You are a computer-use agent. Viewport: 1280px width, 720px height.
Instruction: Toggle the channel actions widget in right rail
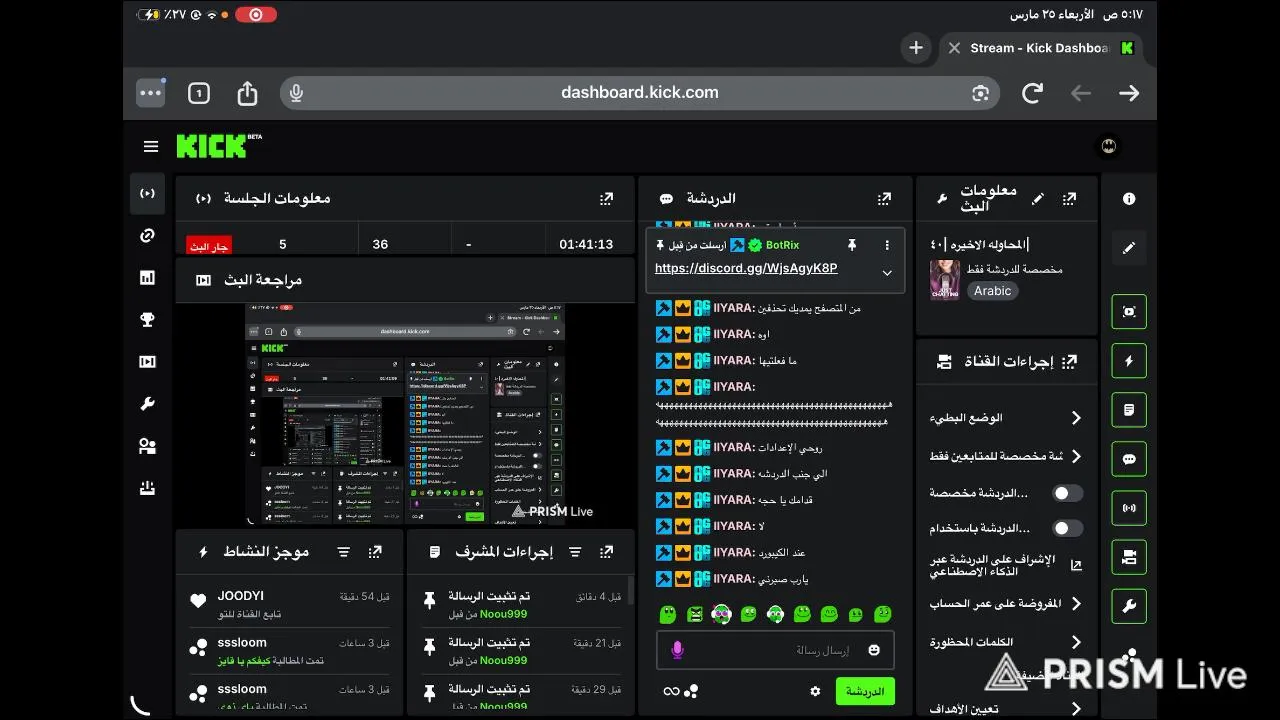pyautogui.click(x=1129, y=557)
